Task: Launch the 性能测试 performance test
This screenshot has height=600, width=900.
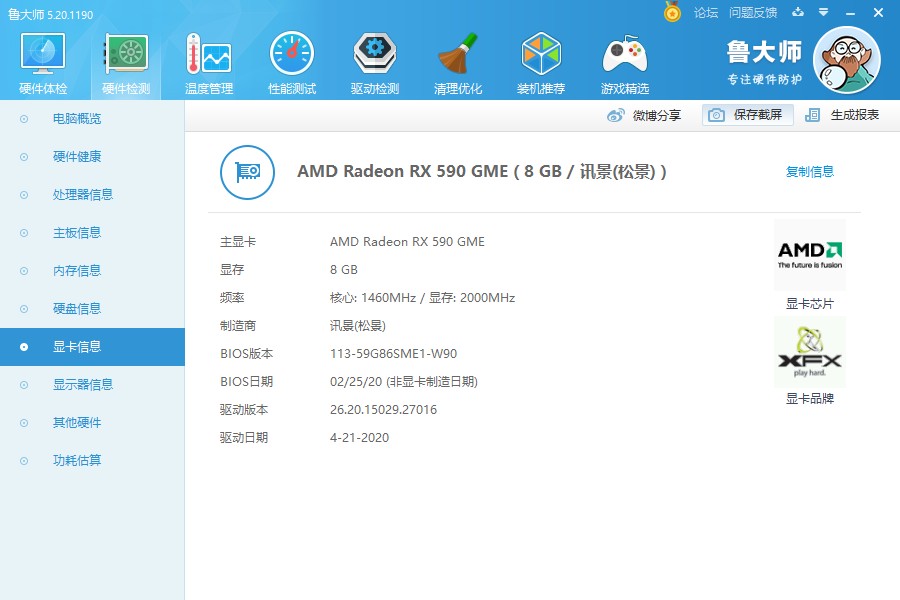Action: tap(291, 60)
